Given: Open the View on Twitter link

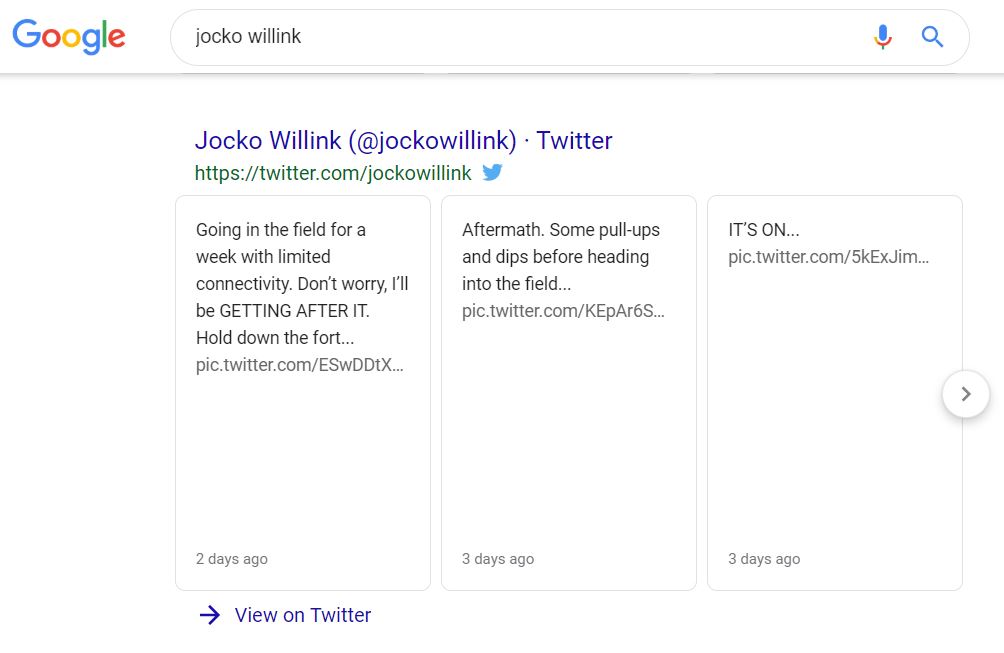Looking at the screenshot, I should pos(303,615).
